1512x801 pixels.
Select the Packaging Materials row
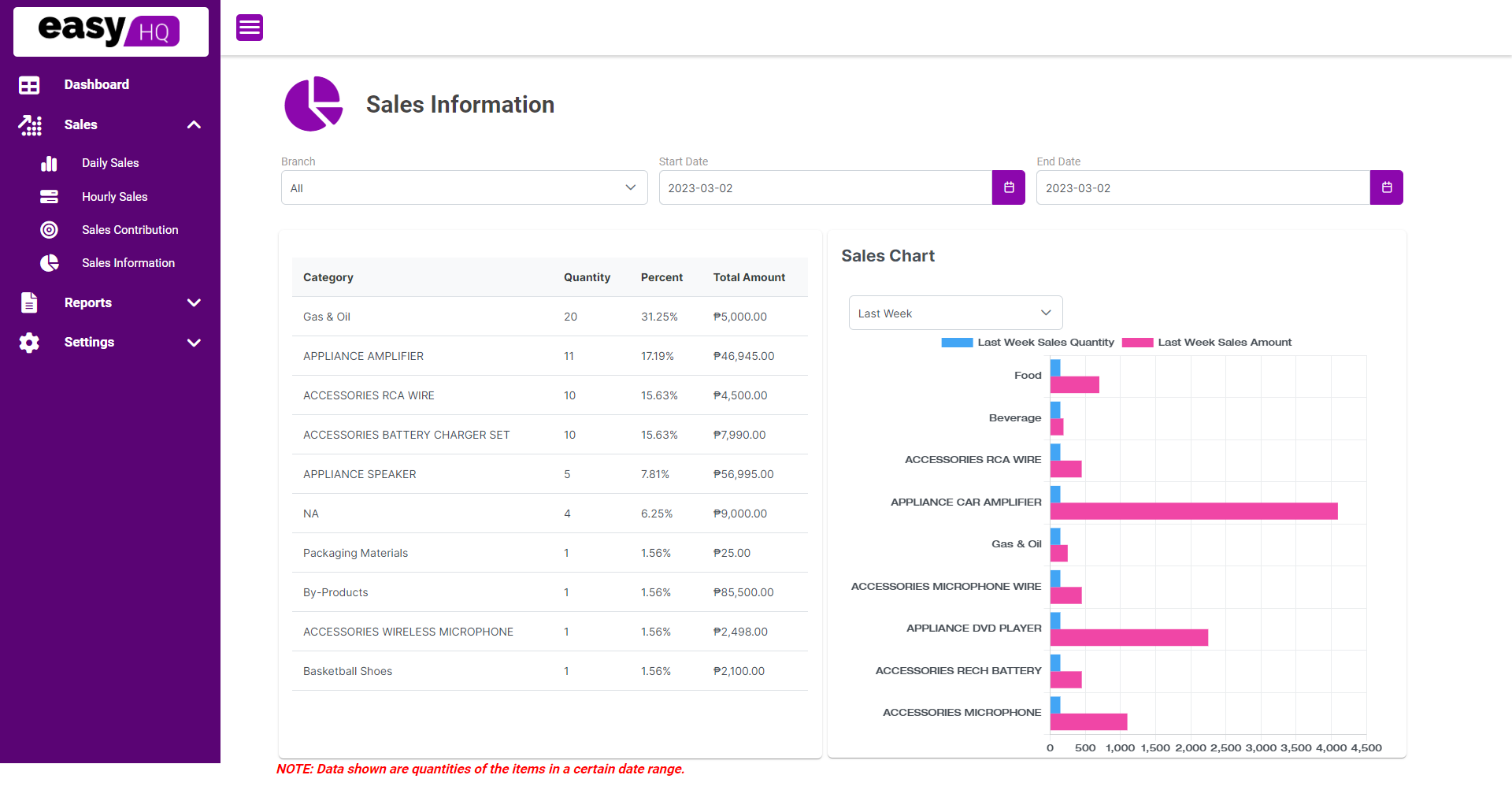click(550, 553)
